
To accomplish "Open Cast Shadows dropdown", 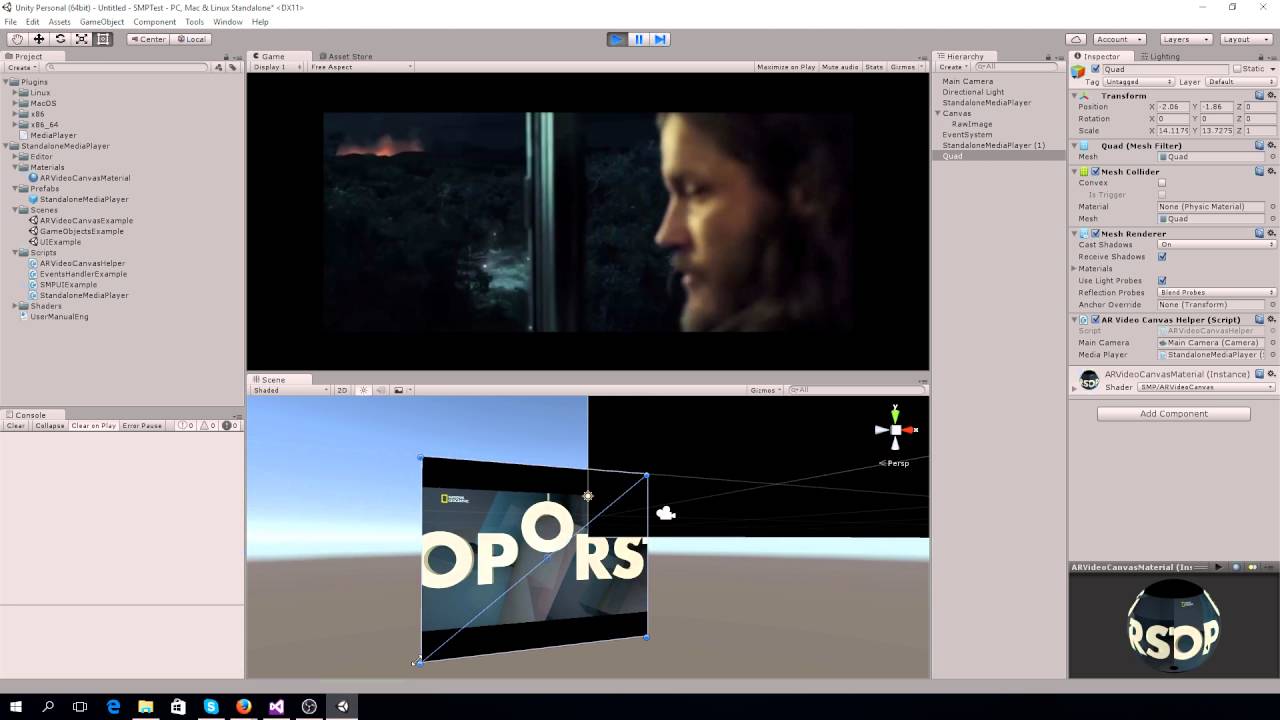I will tap(1216, 244).
